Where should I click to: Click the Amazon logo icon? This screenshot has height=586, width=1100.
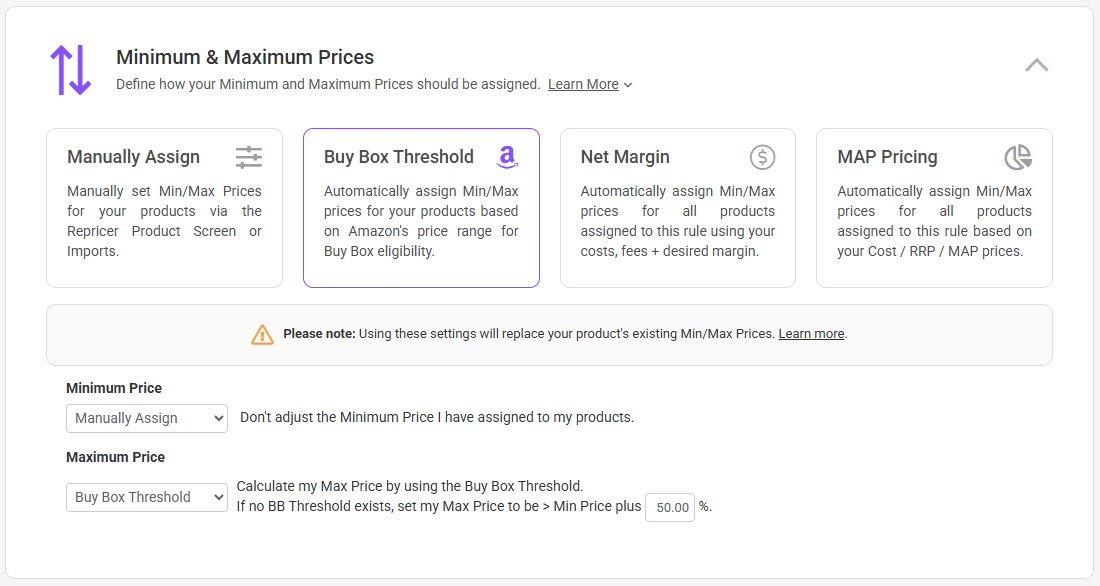pyautogui.click(x=507, y=157)
